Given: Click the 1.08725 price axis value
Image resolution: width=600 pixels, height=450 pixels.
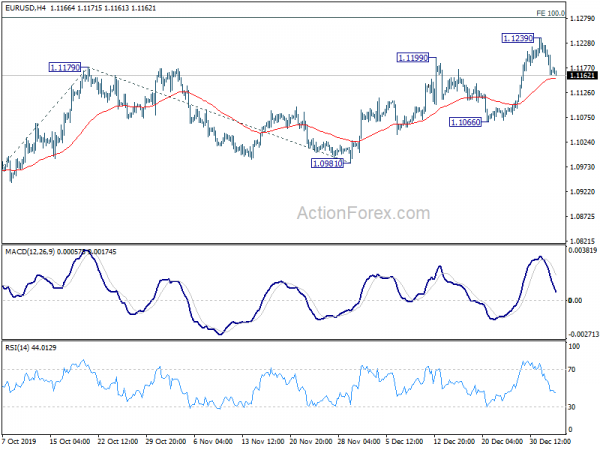Looking at the screenshot, I should [582, 217].
